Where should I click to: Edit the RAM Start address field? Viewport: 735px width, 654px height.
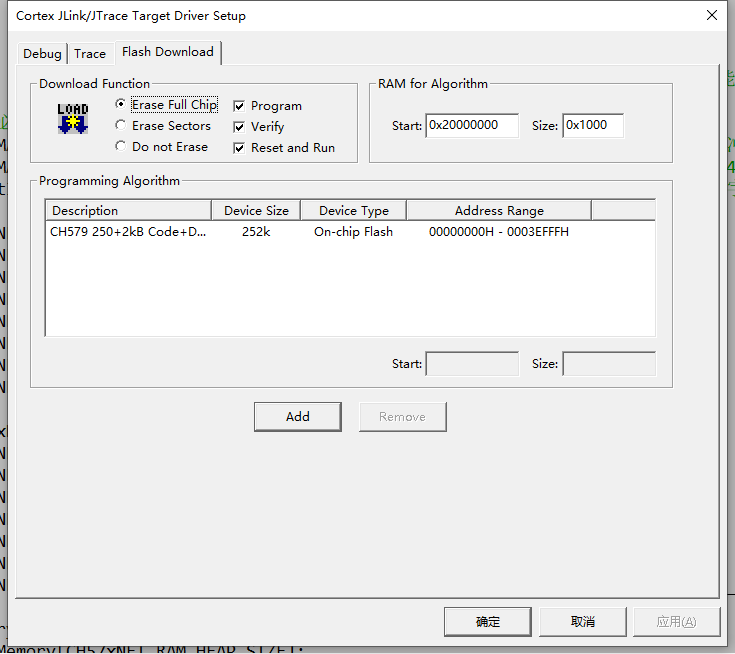[x=472, y=126]
